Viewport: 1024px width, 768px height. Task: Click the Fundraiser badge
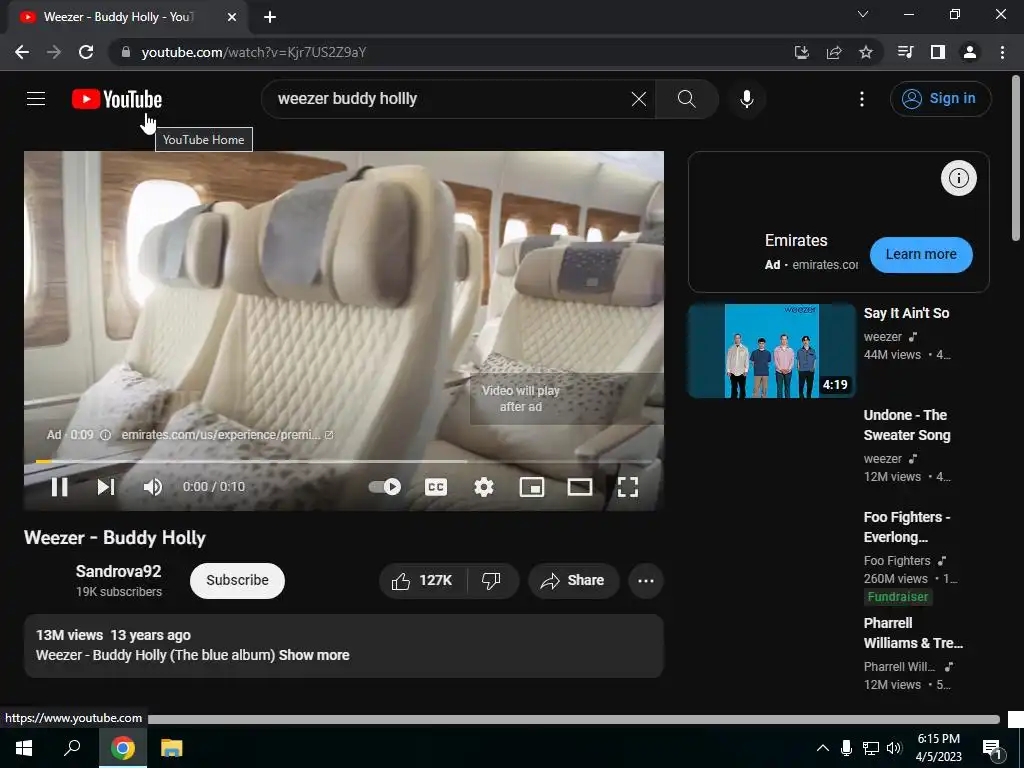[x=897, y=596]
